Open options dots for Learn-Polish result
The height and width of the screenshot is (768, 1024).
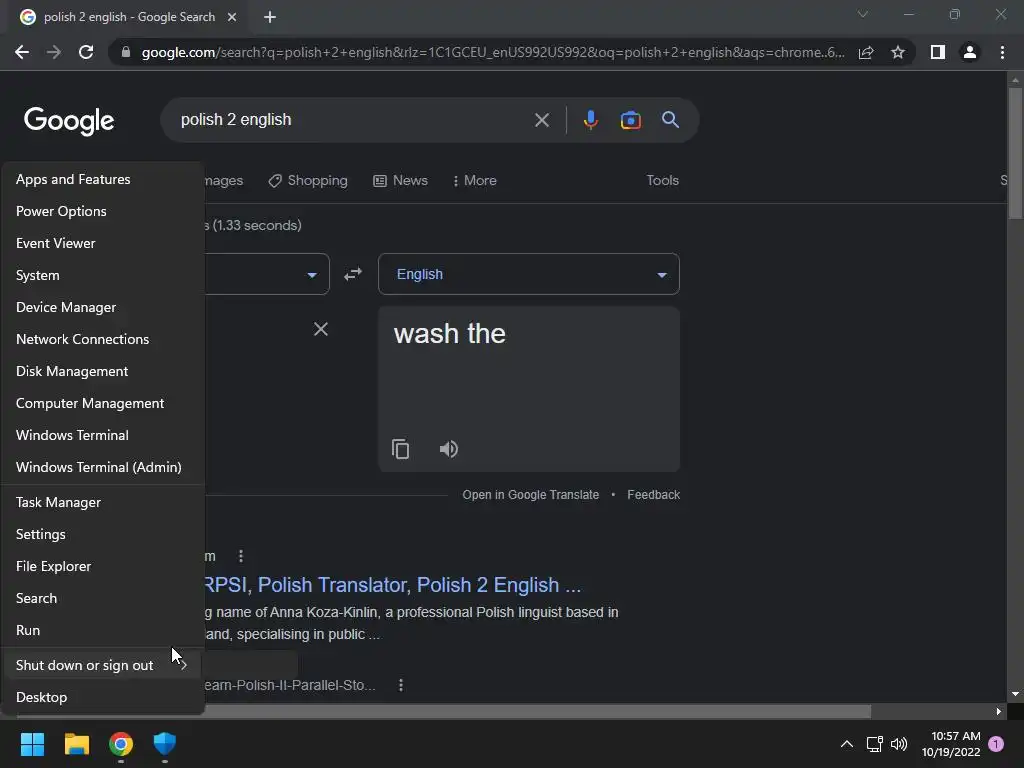(401, 685)
